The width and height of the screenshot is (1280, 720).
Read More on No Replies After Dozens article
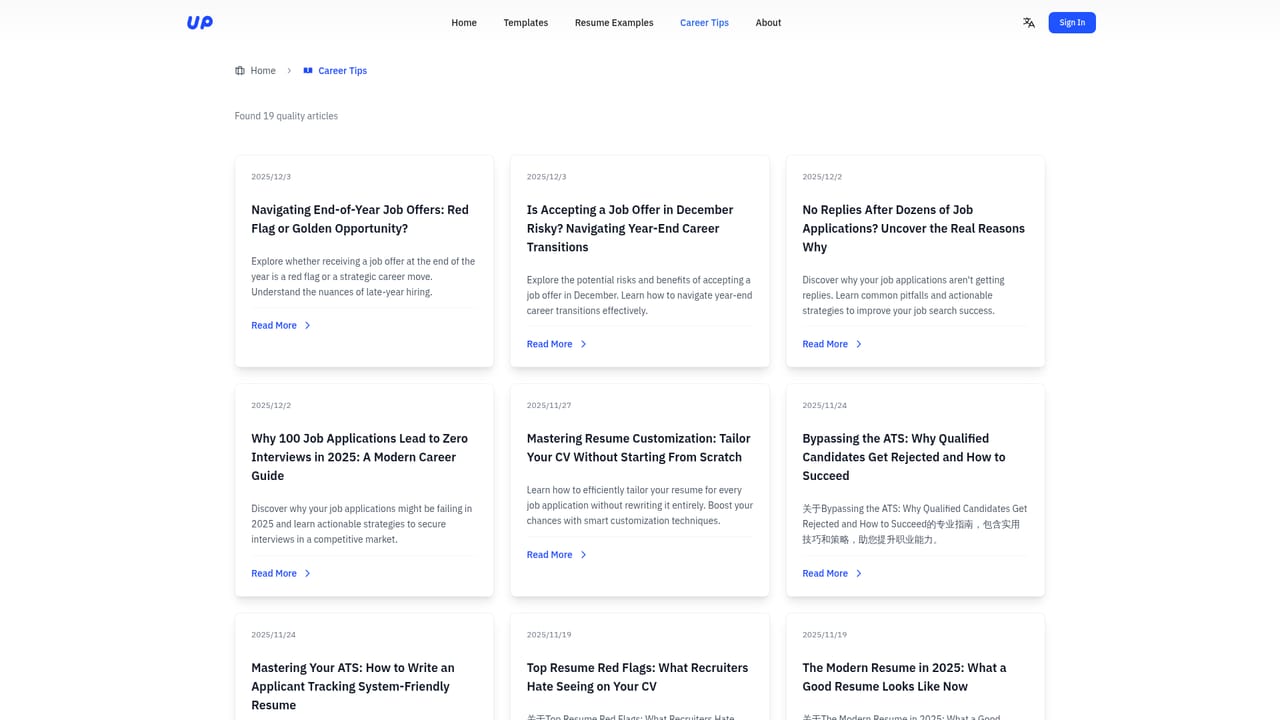(x=825, y=344)
